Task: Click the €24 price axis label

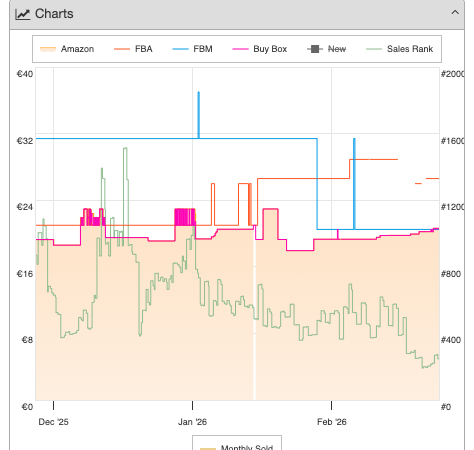Action: tap(25, 207)
